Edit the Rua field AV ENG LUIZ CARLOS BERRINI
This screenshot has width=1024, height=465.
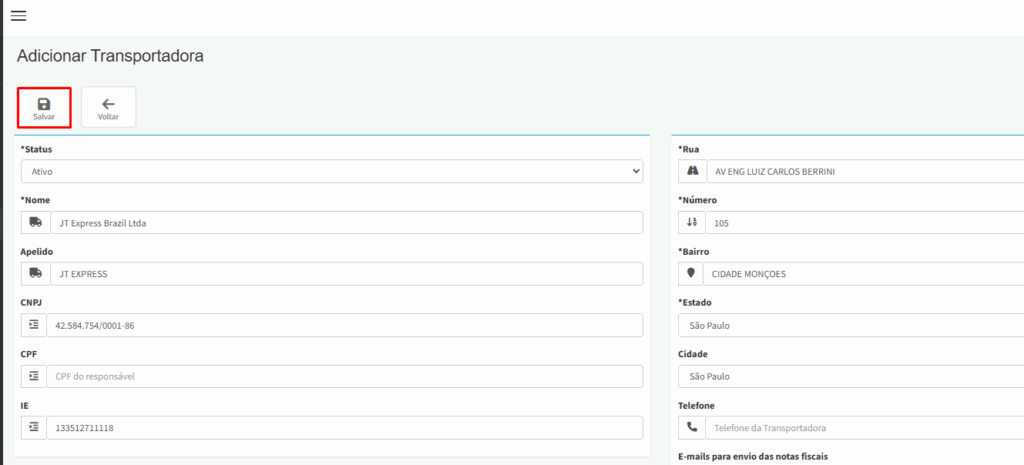click(x=865, y=171)
